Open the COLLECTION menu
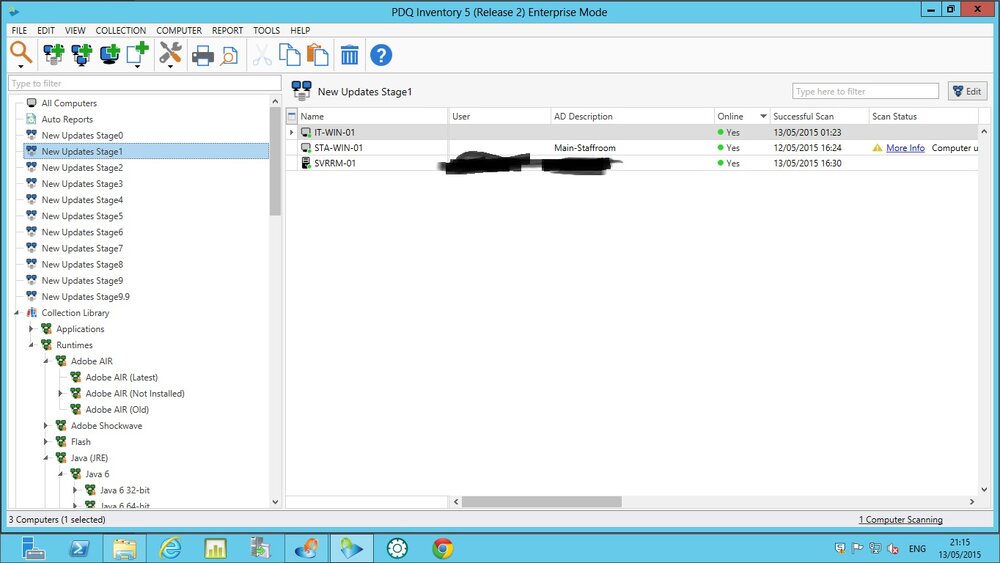 click(x=121, y=30)
